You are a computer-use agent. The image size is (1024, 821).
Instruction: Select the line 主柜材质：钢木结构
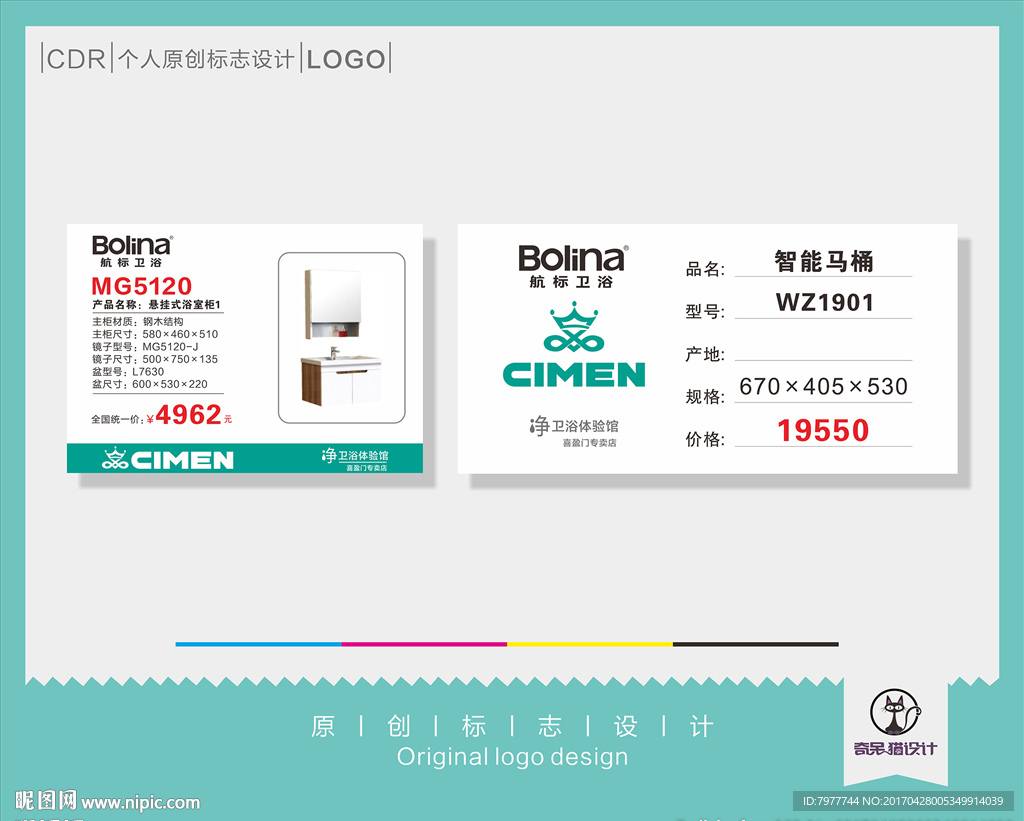tap(138, 321)
